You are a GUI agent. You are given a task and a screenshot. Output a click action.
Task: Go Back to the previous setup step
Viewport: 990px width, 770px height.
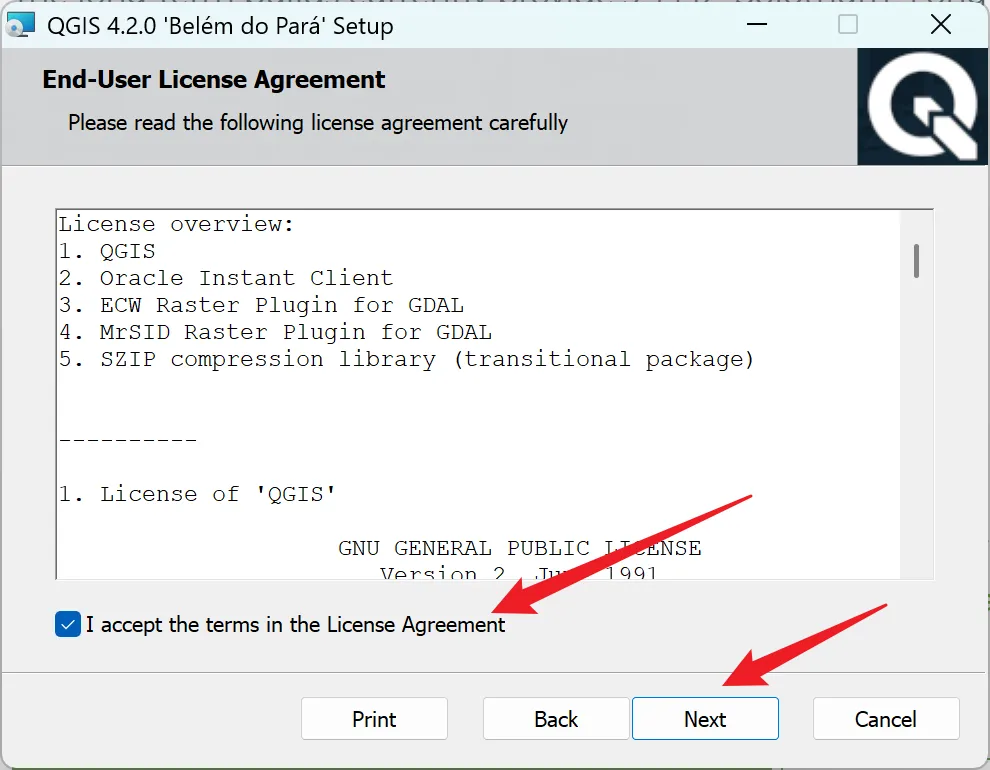coord(556,719)
